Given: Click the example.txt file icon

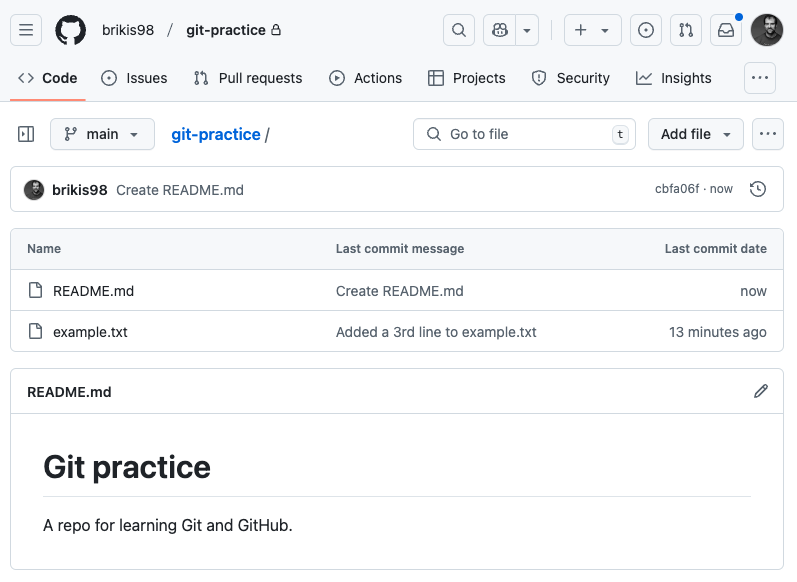Looking at the screenshot, I should click(x=36, y=331).
